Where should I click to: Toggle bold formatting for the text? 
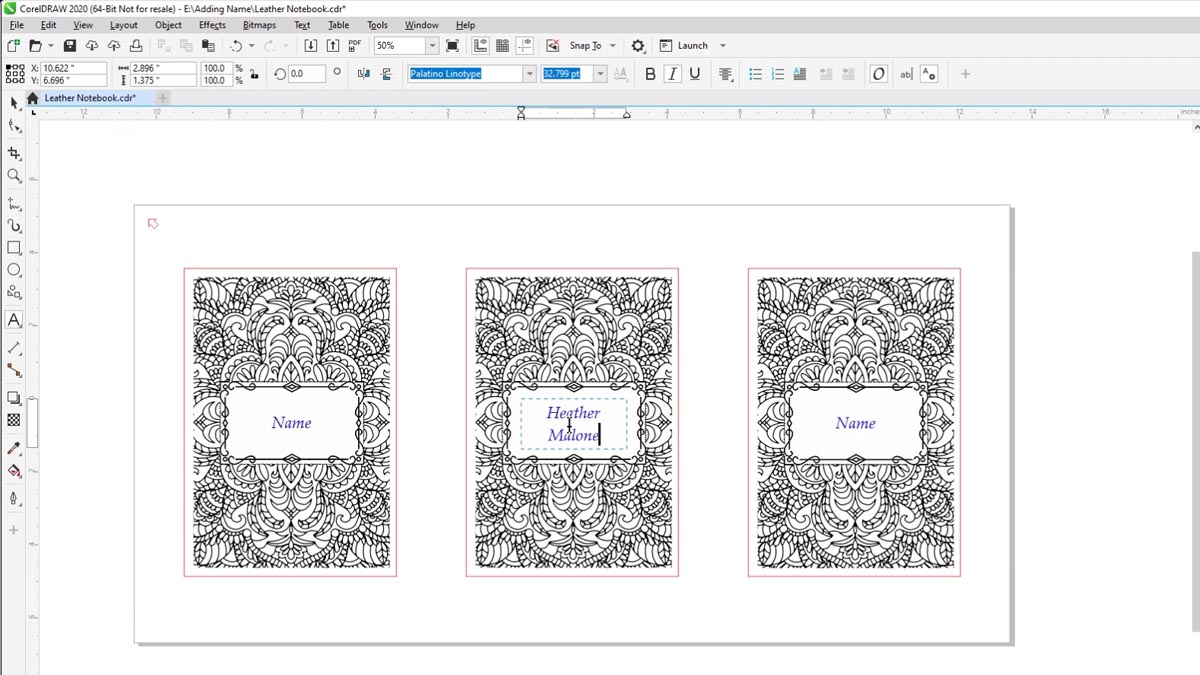tap(649, 74)
